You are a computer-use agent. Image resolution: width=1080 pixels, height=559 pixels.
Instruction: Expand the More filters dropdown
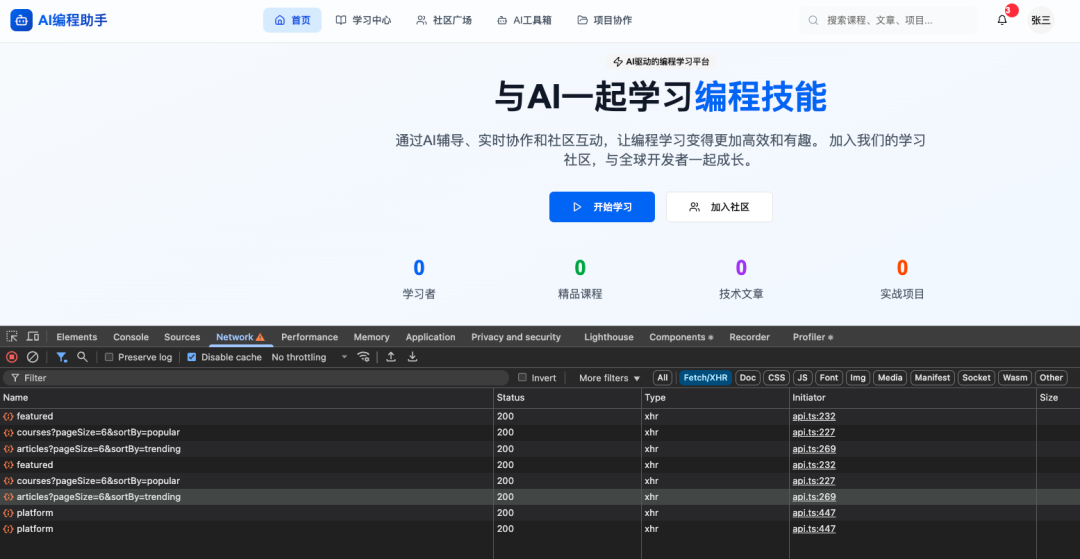609,378
